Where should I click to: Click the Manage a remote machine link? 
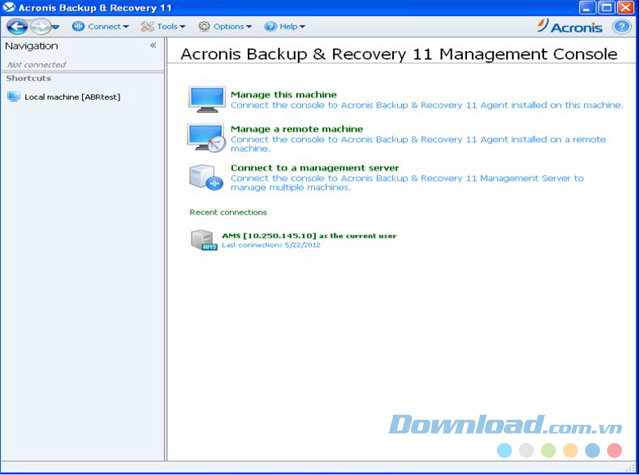(297, 129)
